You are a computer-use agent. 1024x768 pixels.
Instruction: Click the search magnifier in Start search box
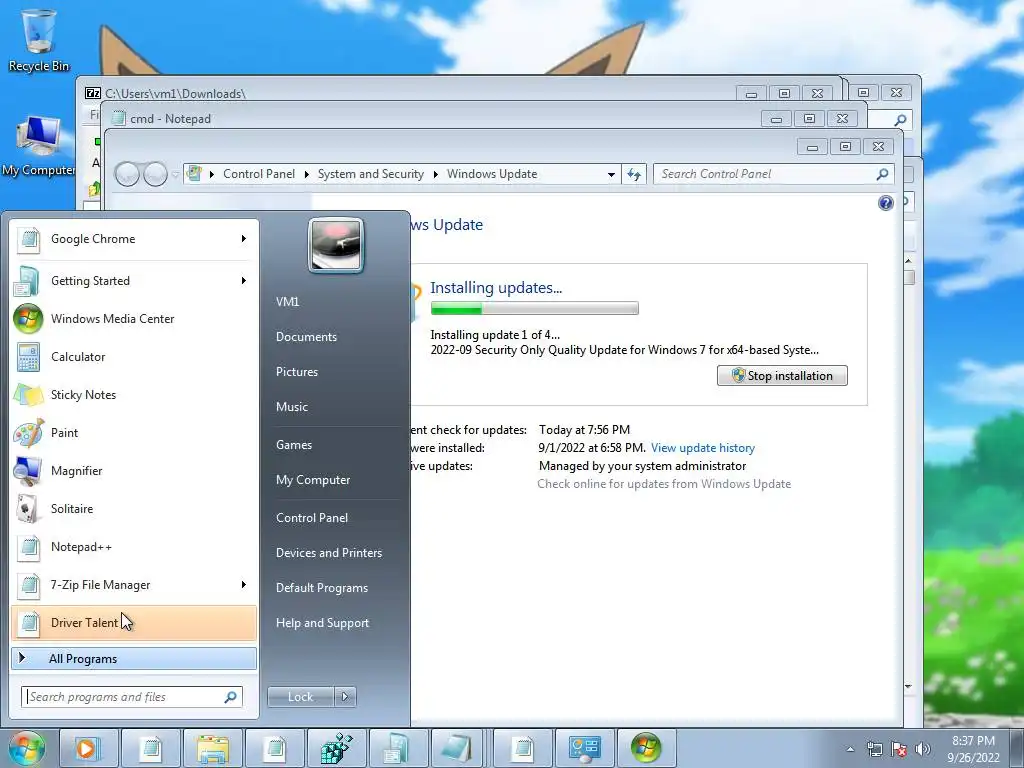click(x=231, y=697)
